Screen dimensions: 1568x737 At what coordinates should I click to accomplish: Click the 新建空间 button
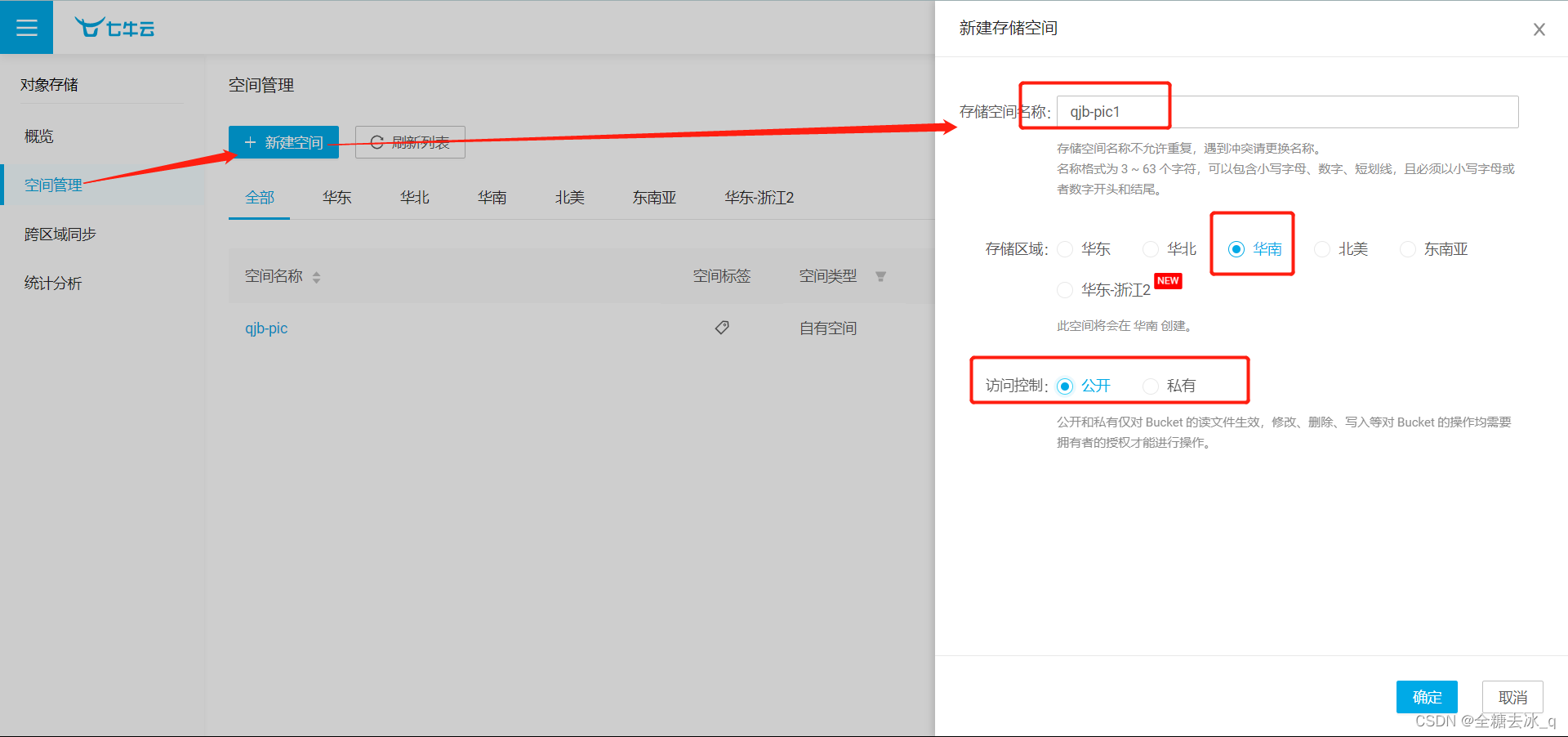coord(283,142)
